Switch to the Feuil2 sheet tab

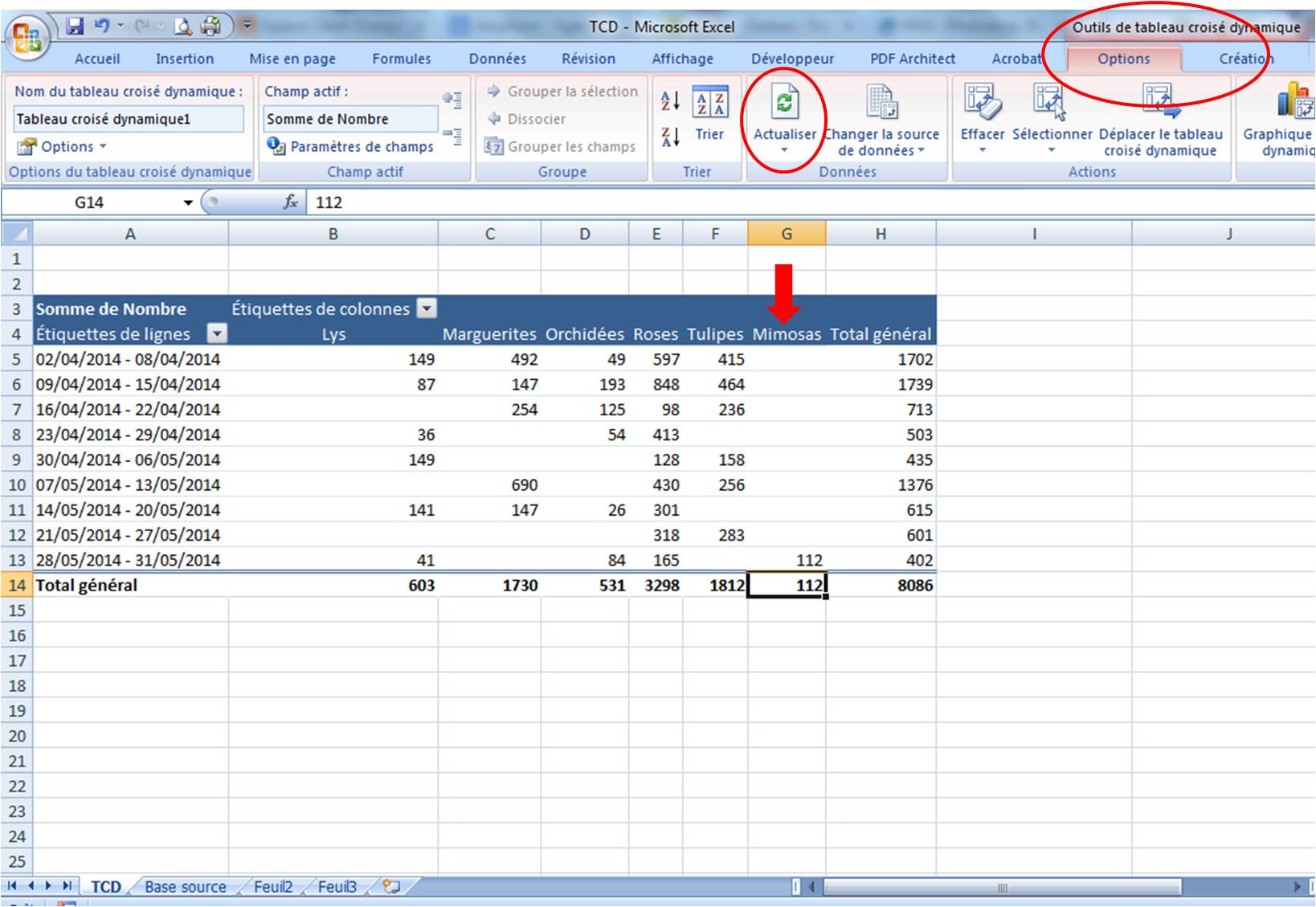click(x=273, y=887)
